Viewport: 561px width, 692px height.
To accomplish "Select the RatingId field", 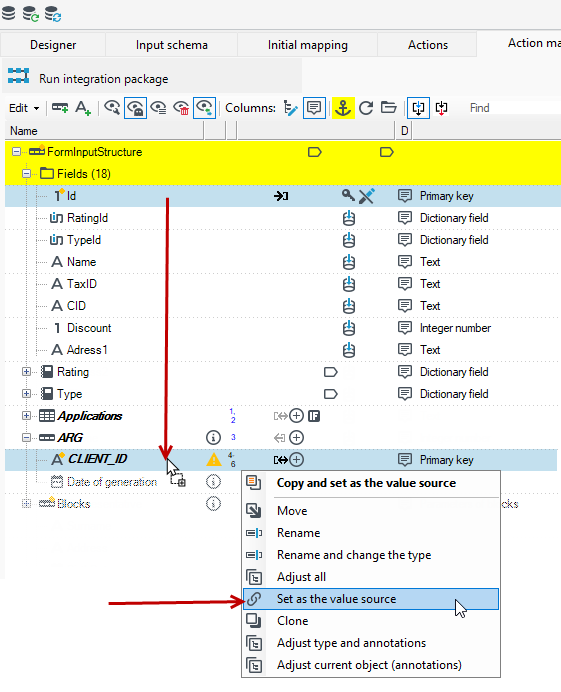I will 87,218.
